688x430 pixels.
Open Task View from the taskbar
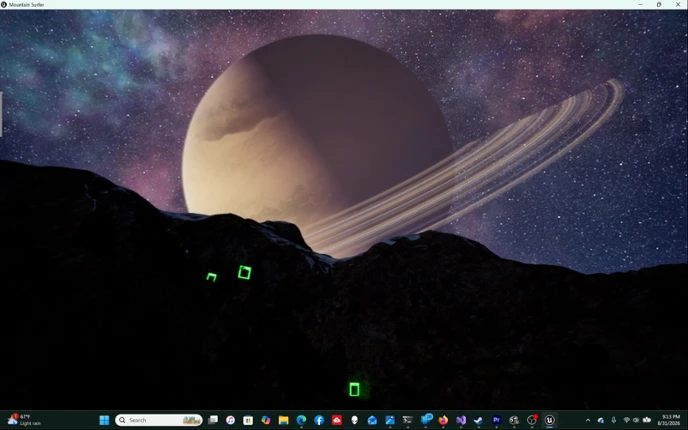213,420
